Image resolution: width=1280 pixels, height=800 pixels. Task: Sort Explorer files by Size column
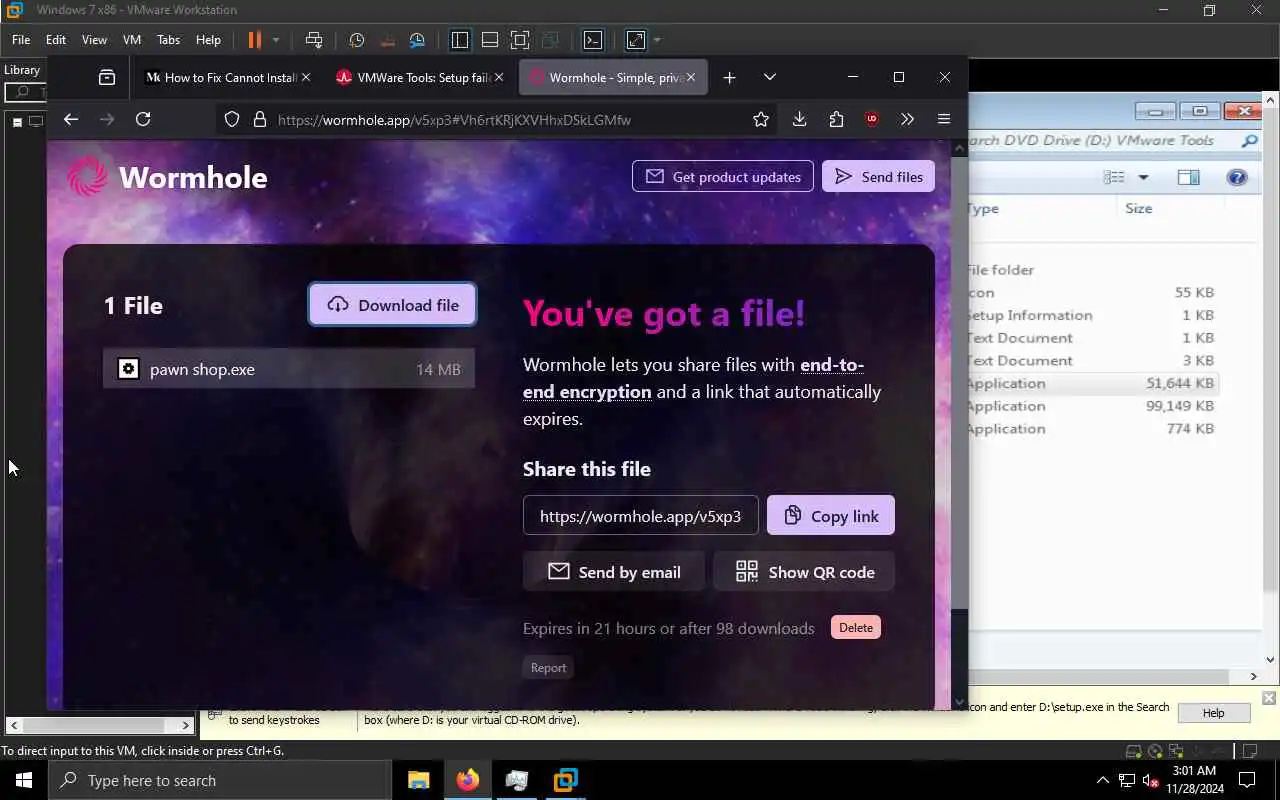[1139, 208]
